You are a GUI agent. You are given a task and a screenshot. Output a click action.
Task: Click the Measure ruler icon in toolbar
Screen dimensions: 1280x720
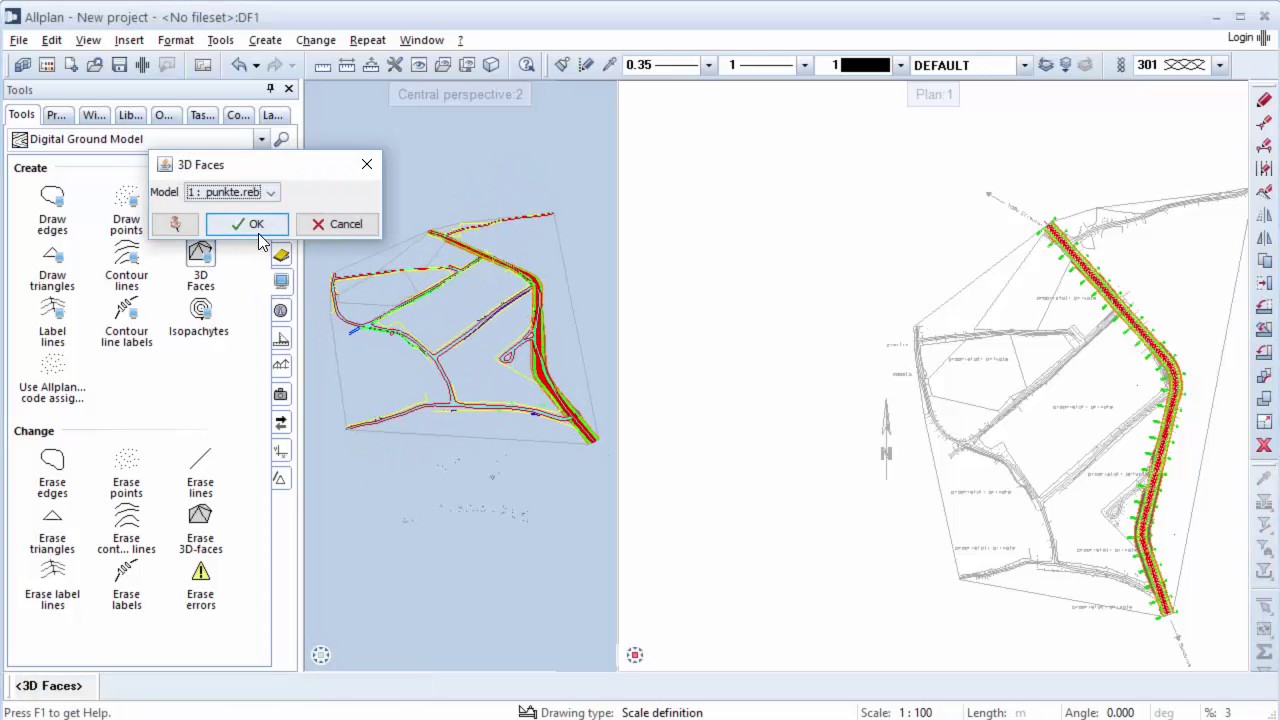tap(323, 65)
